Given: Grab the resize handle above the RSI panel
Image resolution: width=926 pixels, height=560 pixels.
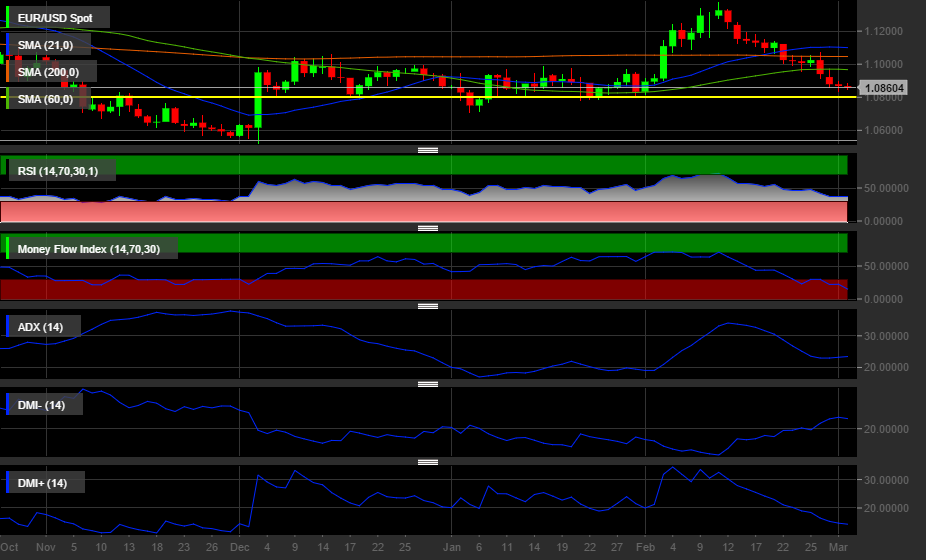Looking at the screenshot, I should click(428, 150).
